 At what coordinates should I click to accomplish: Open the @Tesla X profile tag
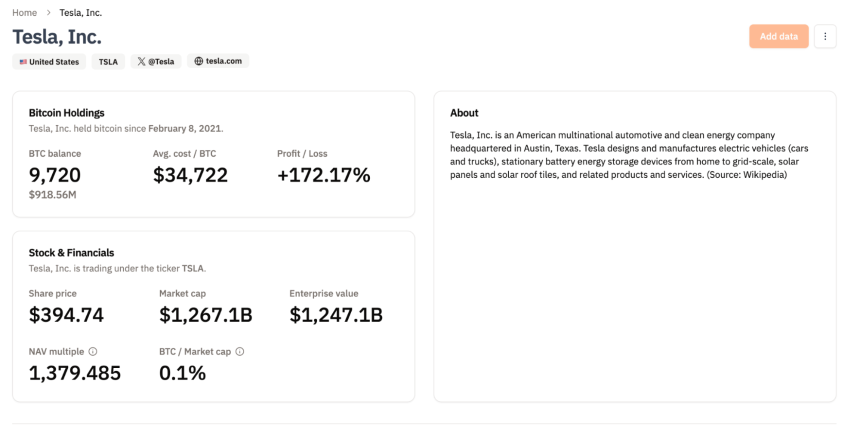point(156,61)
